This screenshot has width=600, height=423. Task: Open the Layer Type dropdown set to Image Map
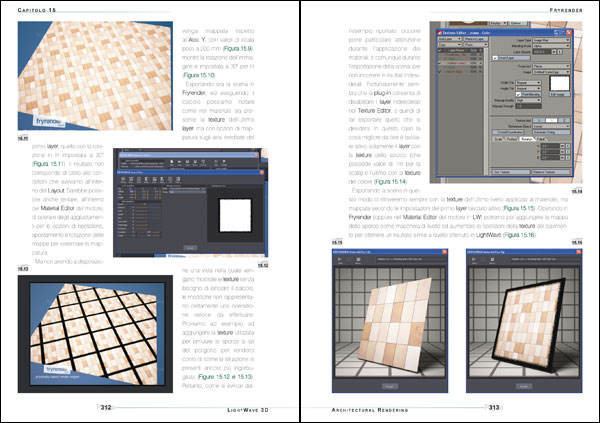pos(551,40)
